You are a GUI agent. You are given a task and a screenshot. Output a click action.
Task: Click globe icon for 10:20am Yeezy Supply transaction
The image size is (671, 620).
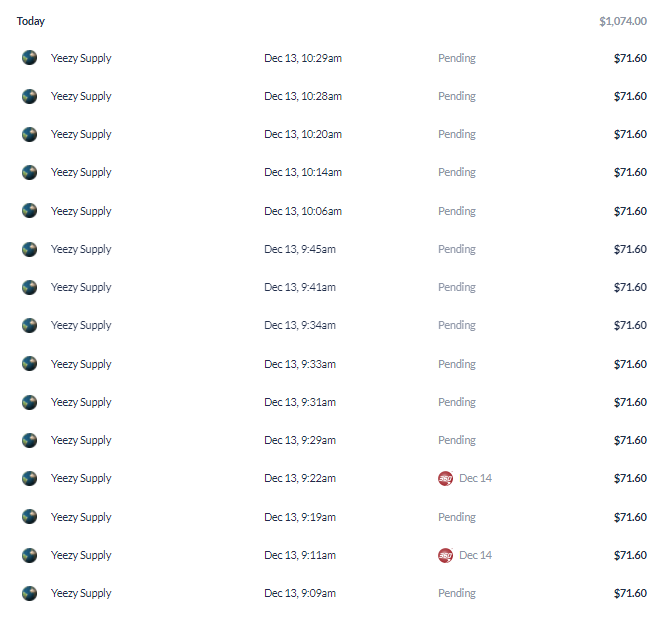(x=30, y=134)
